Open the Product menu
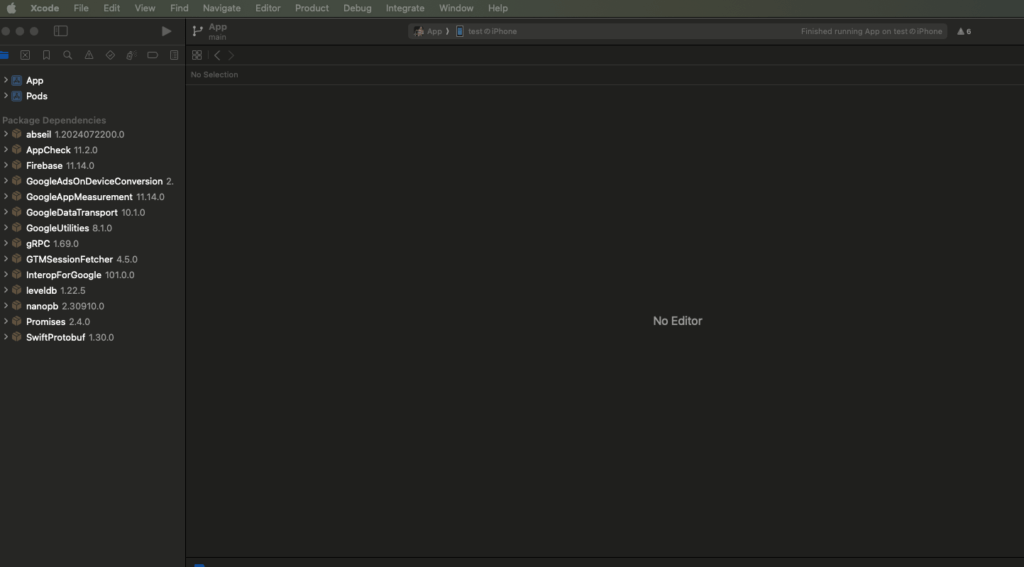The height and width of the screenshot is (567, 1024). point(312,8)
